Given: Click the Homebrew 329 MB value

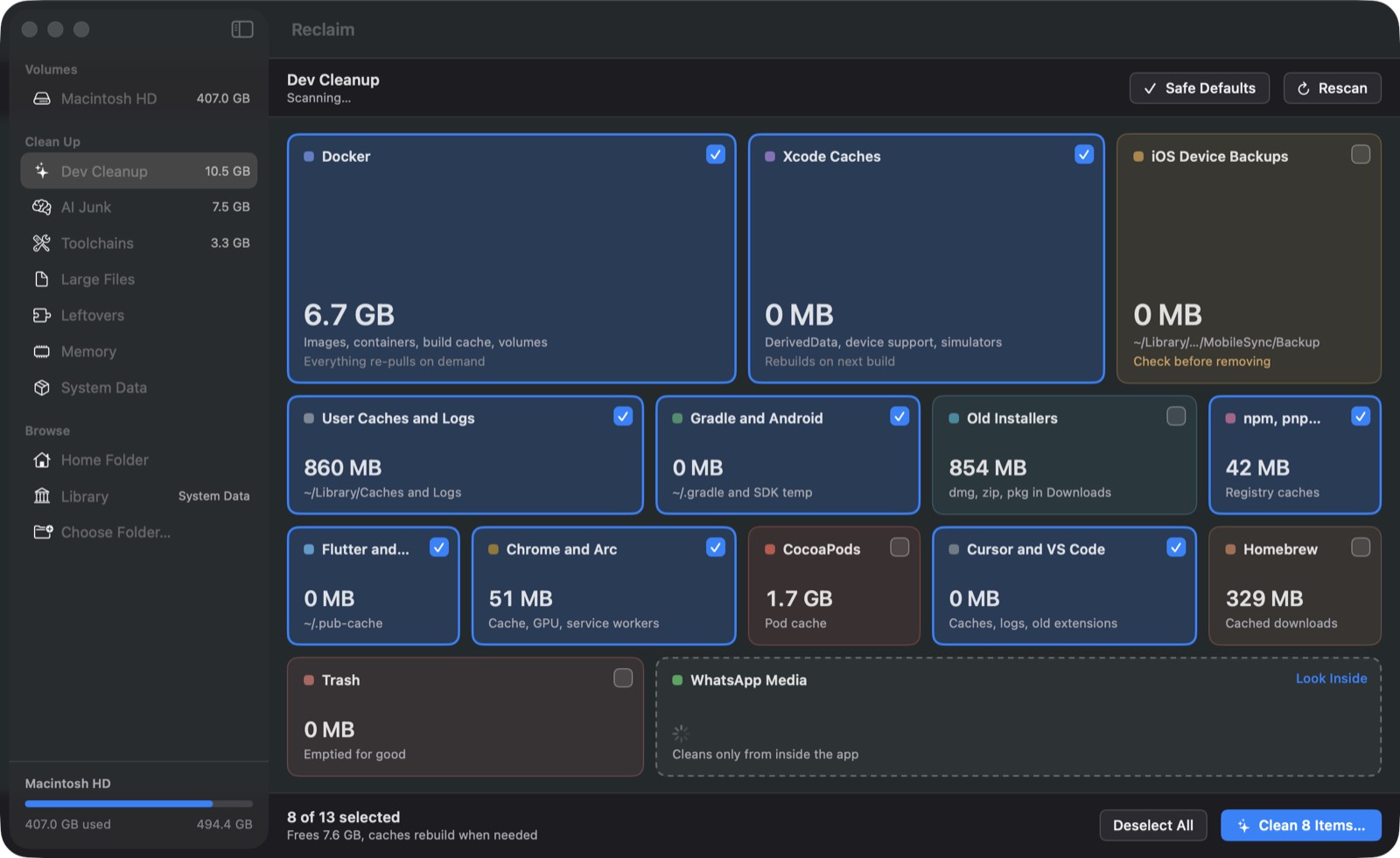Looking at the screenshot, I should pyautogui.click(x=1264, y=599).
